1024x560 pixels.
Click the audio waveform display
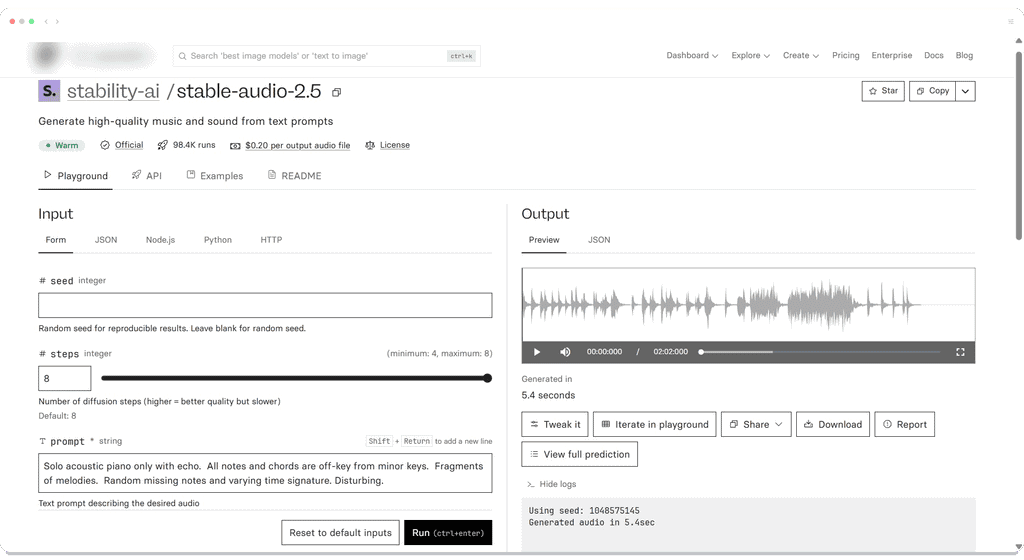(748, 305)
